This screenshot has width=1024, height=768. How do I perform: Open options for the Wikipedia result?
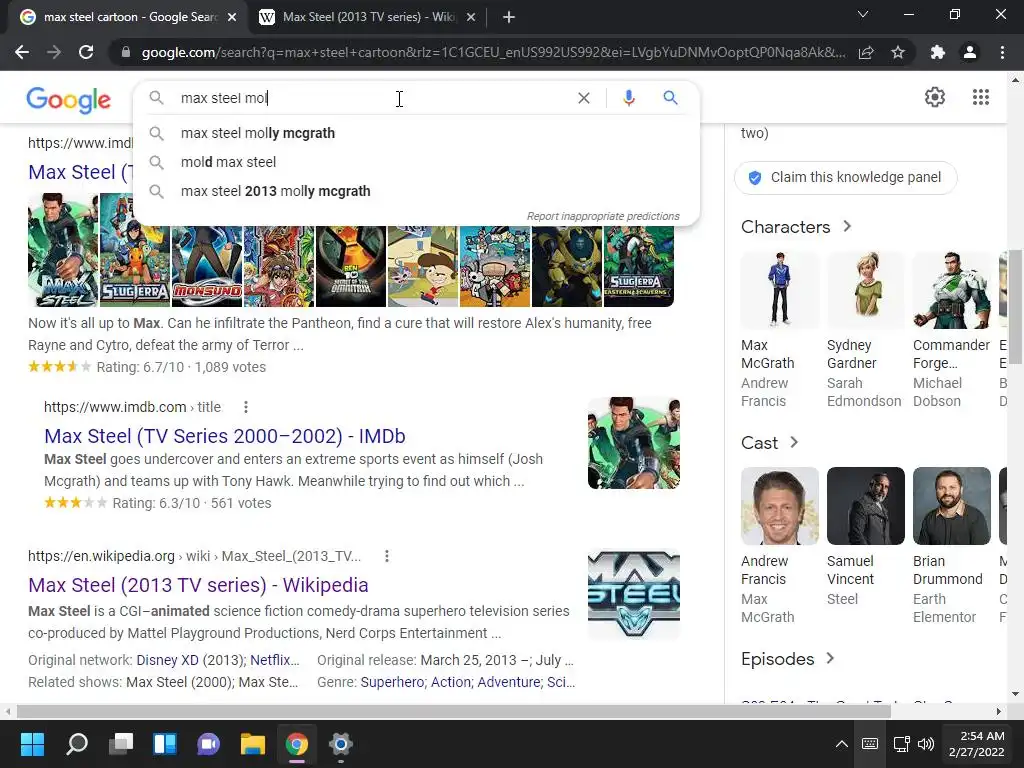point(387,556)
